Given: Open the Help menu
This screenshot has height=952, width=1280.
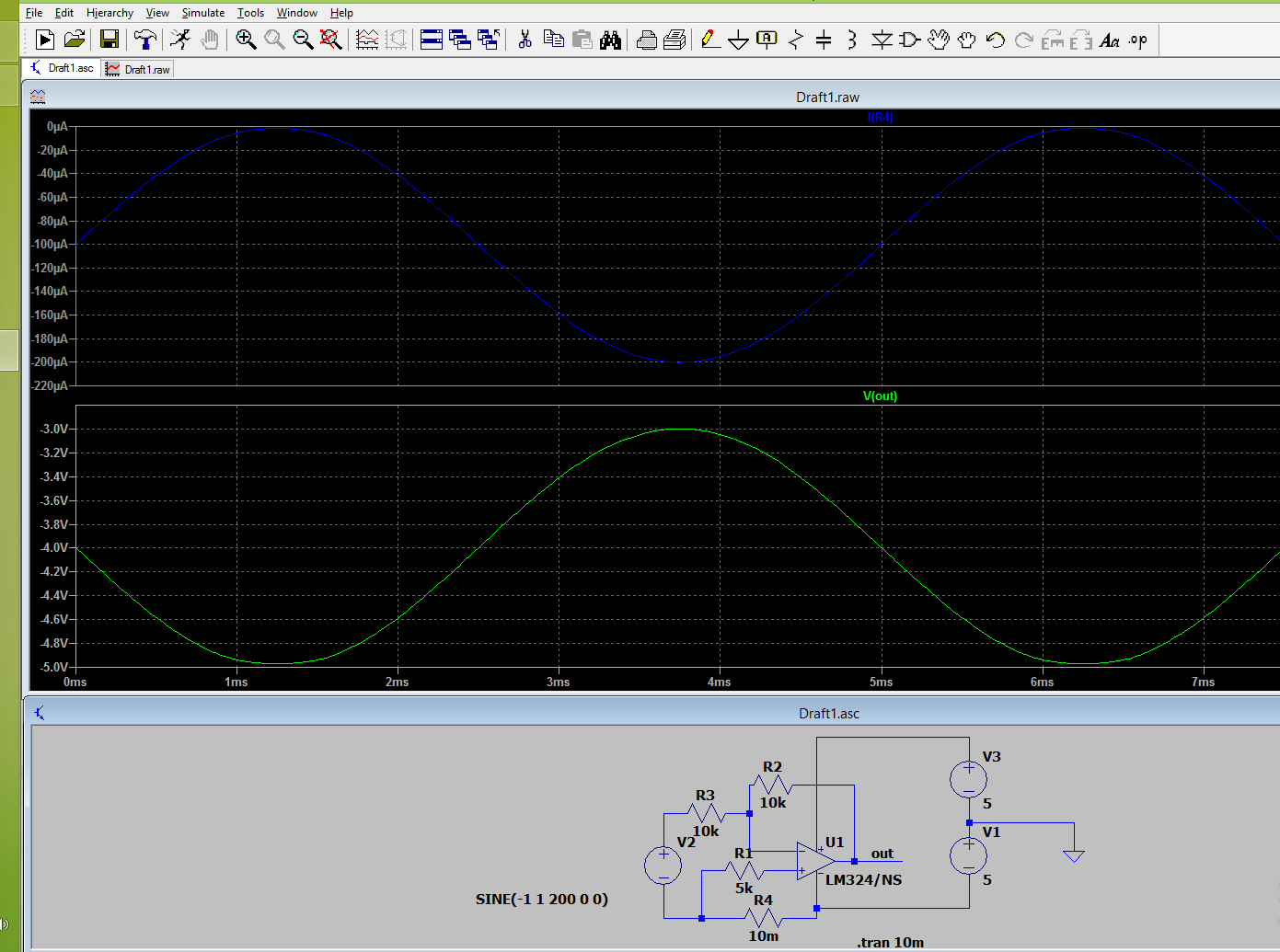Looking at the screenshot, I should (x=341, y=13).
